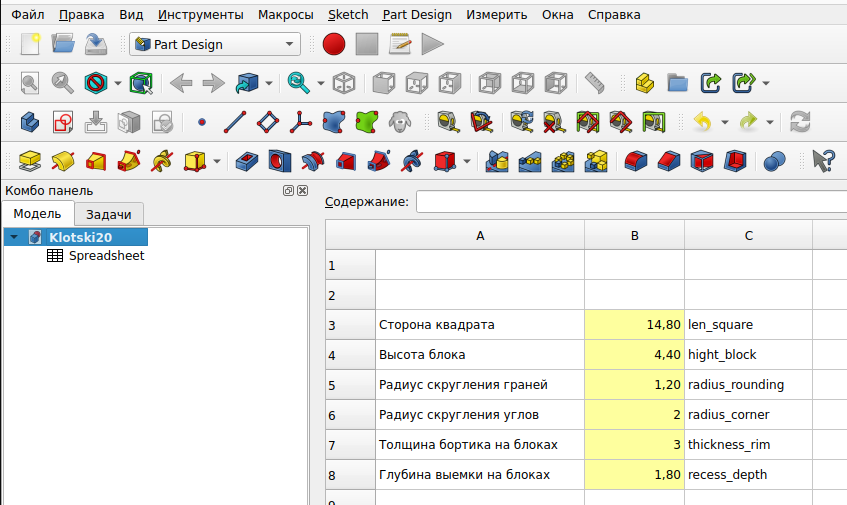This screenshot has height=505, width=847.
Task: Open the undo history dropdown arrow
Action: (725, 123)
